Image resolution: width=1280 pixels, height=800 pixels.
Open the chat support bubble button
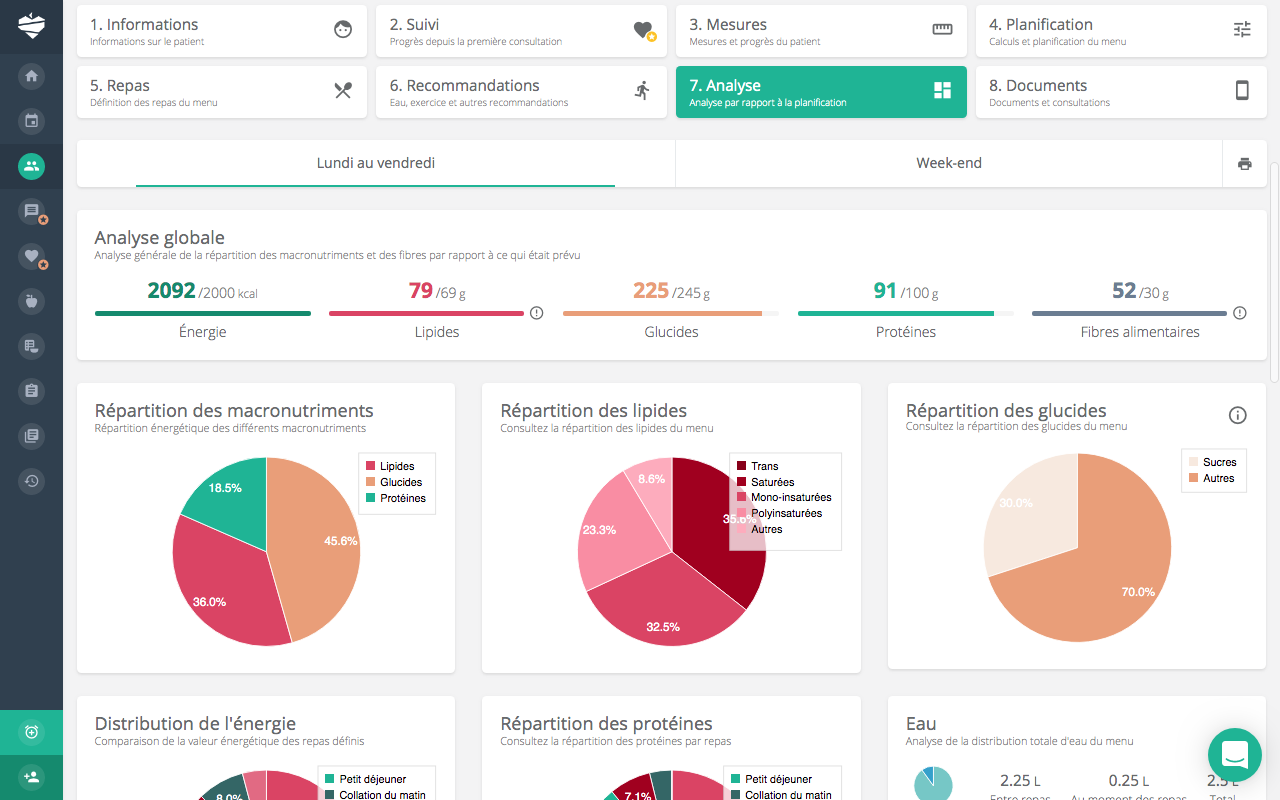point(1235,755)
